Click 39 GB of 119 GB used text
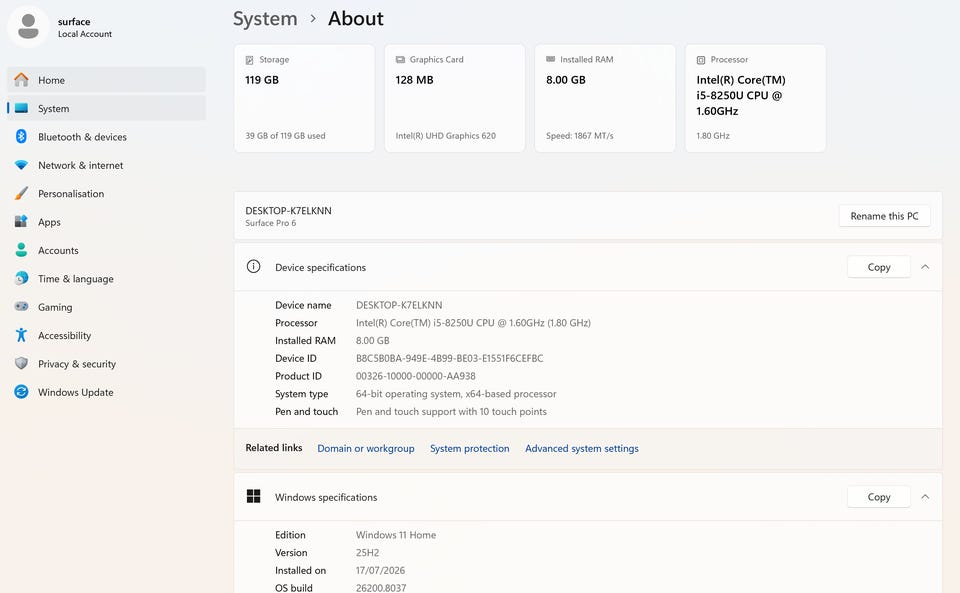This screenshot has height=593, width=960. coord(285,136)
